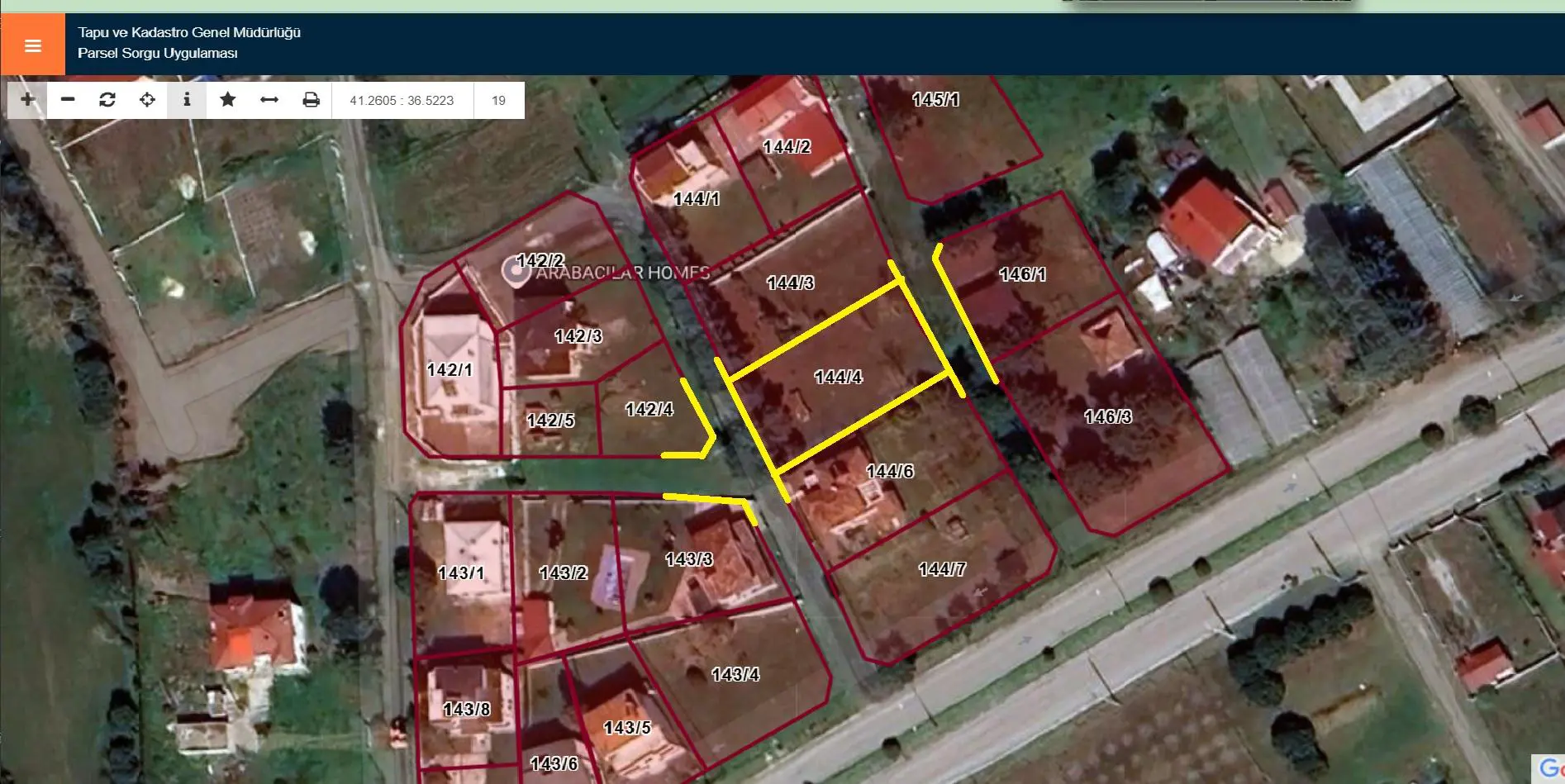This screenshot has width=1565, height=784.
Task: Select parcel 142/3 label
Action: [x=578, y=336]
